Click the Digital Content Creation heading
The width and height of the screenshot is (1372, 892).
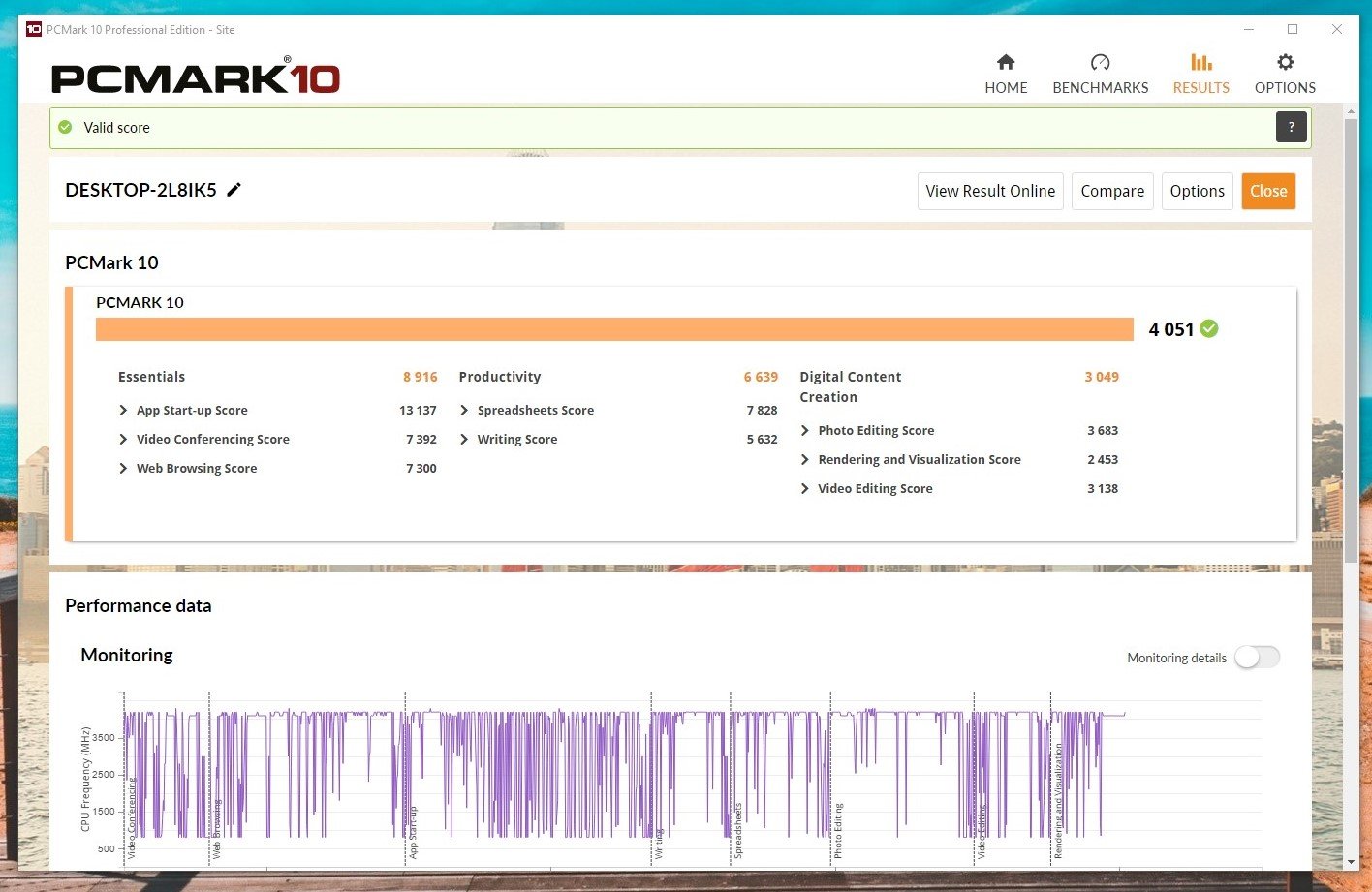click(851, 386)
